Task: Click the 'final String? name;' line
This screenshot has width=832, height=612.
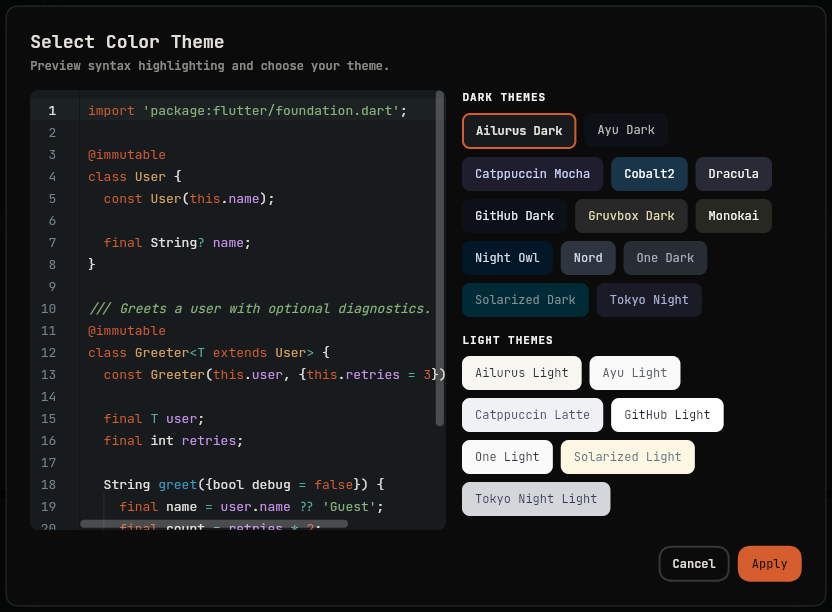Action: [177, 243]
